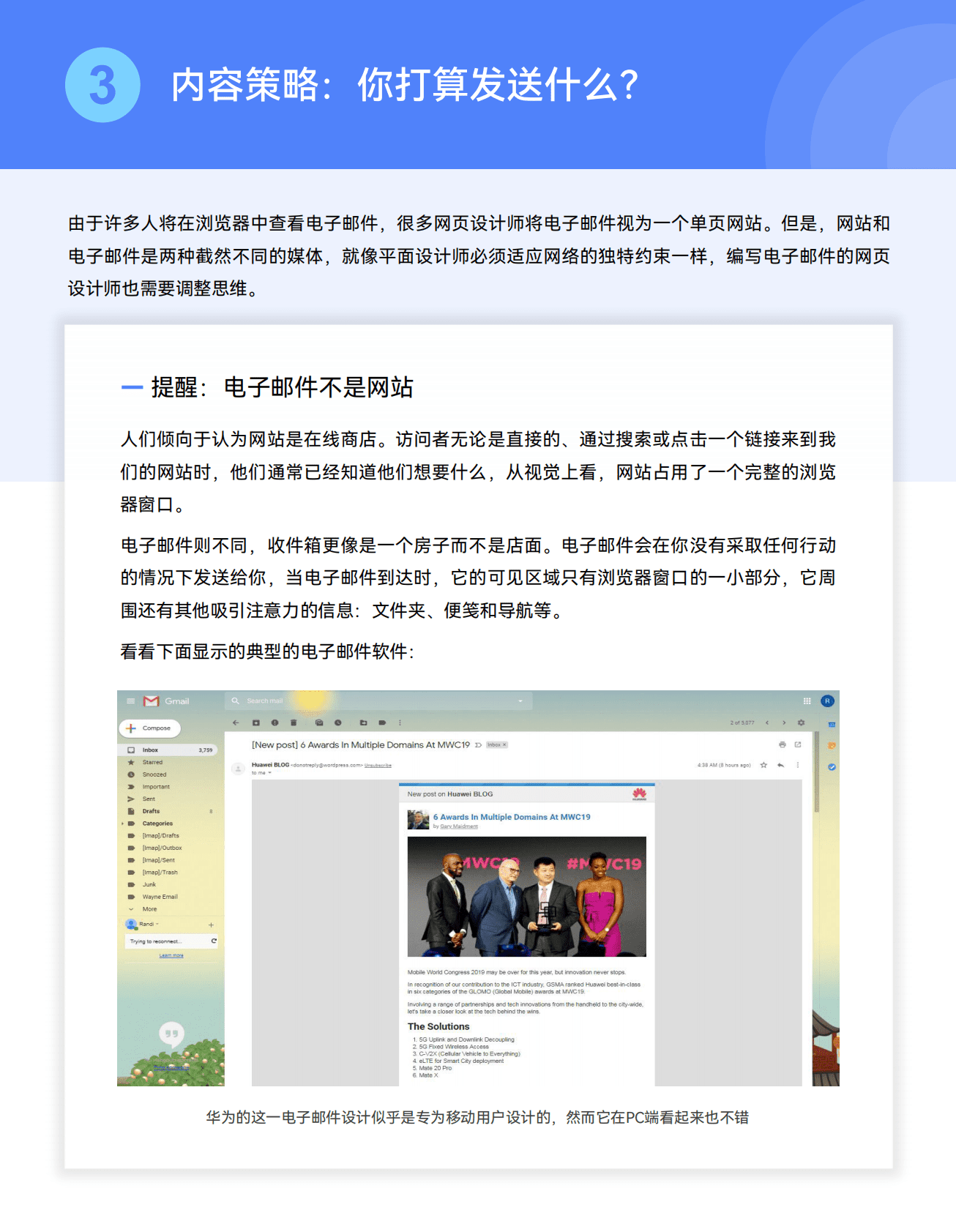
Task: Open the Google apps grid icon
Action: (x=807, y=701)
